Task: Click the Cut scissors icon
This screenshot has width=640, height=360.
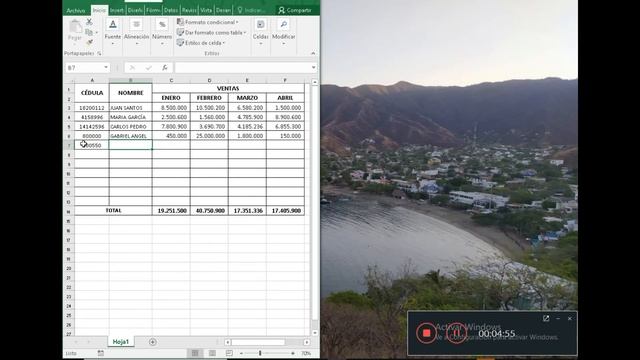Action: pyautogui.click(x=89, y=22)
